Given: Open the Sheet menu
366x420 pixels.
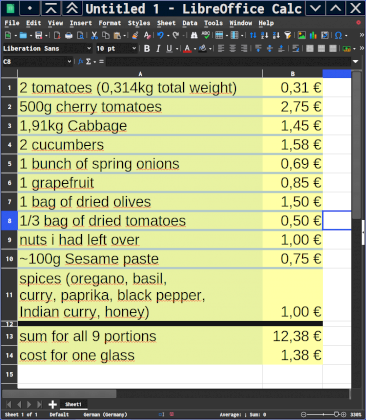Looking at the screenshot, I should pos(166,23).
